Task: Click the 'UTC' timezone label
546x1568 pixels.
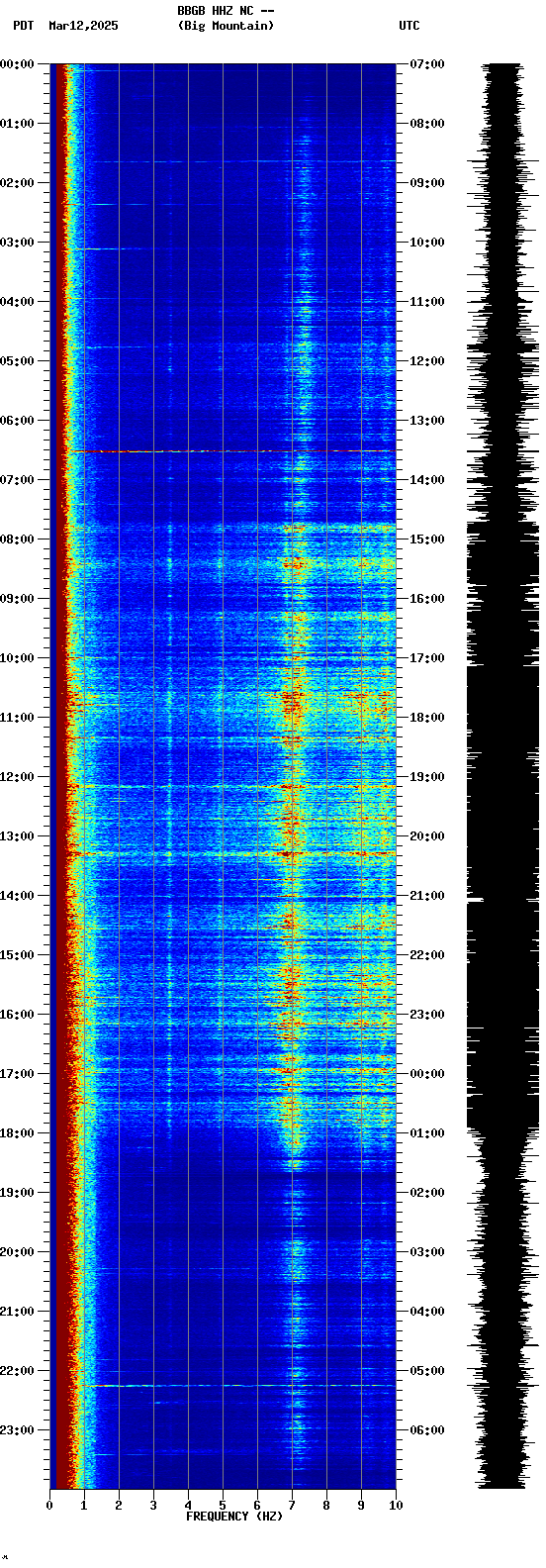Action: pyautogui.click(x=409, y=26)
